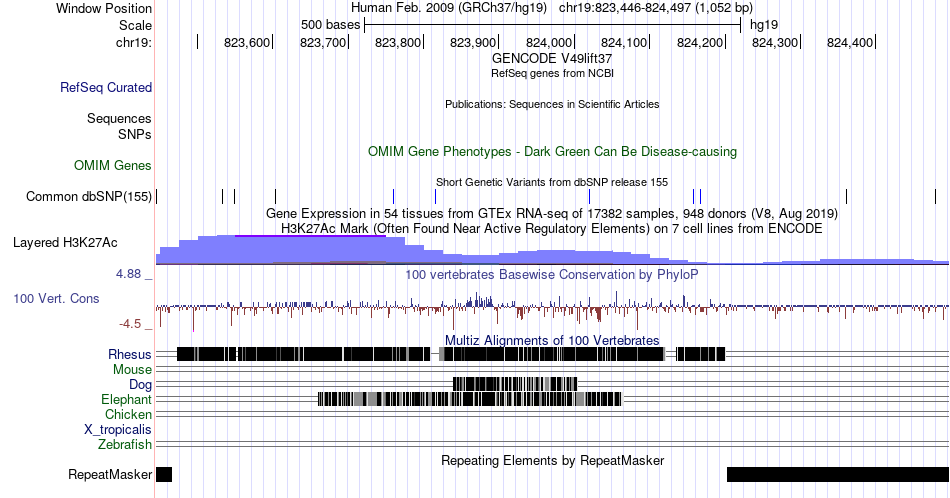Screen dimensions: 950x498
Task: Click the 823,600 ruler coordinate
Action: click(247, 42)
